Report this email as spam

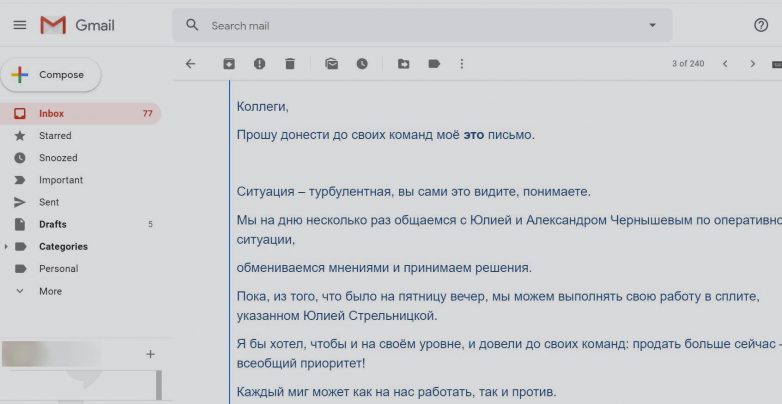coord(260,64)
